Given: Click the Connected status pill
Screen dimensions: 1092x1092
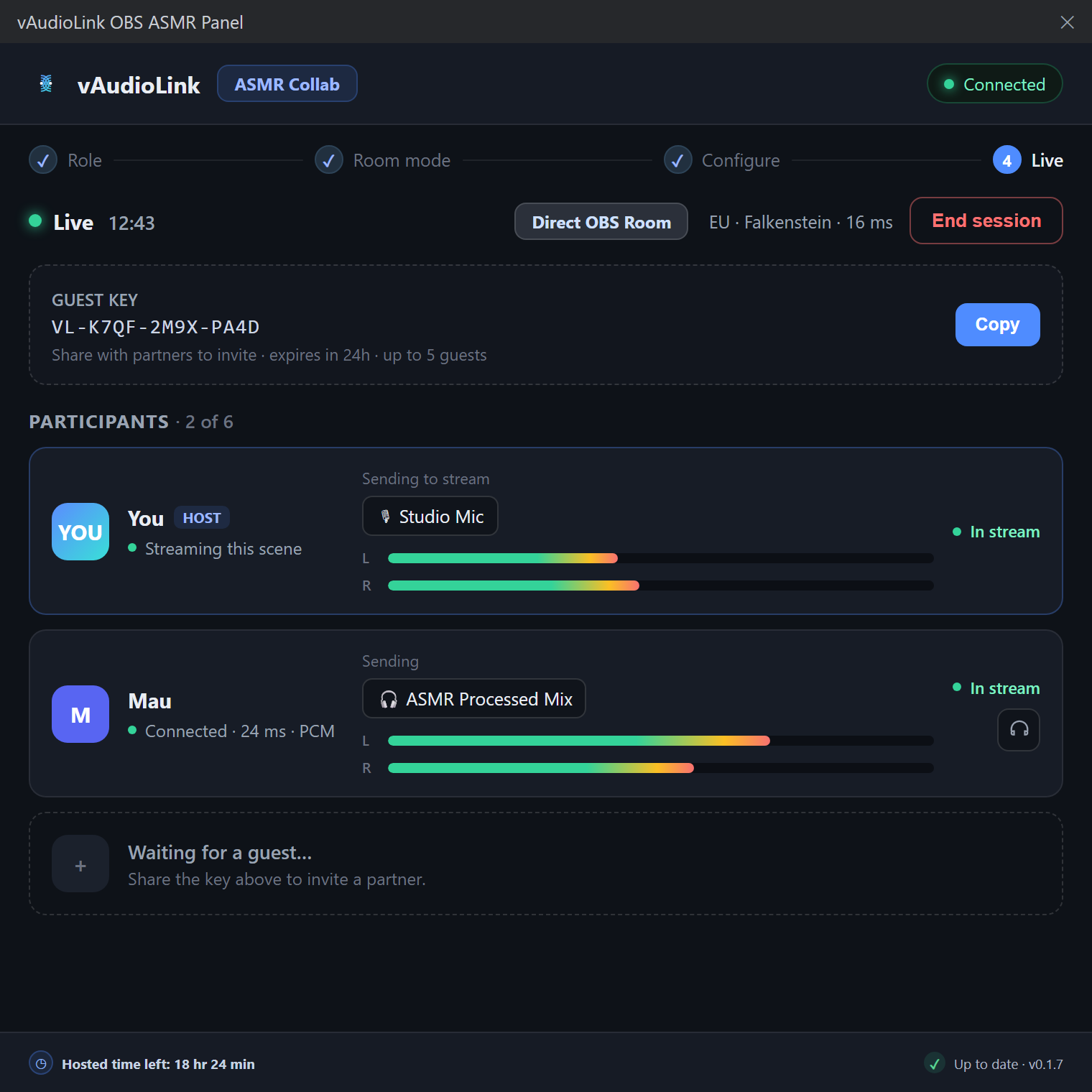Looking at the screenshot, I should click(x=995, y=84).
